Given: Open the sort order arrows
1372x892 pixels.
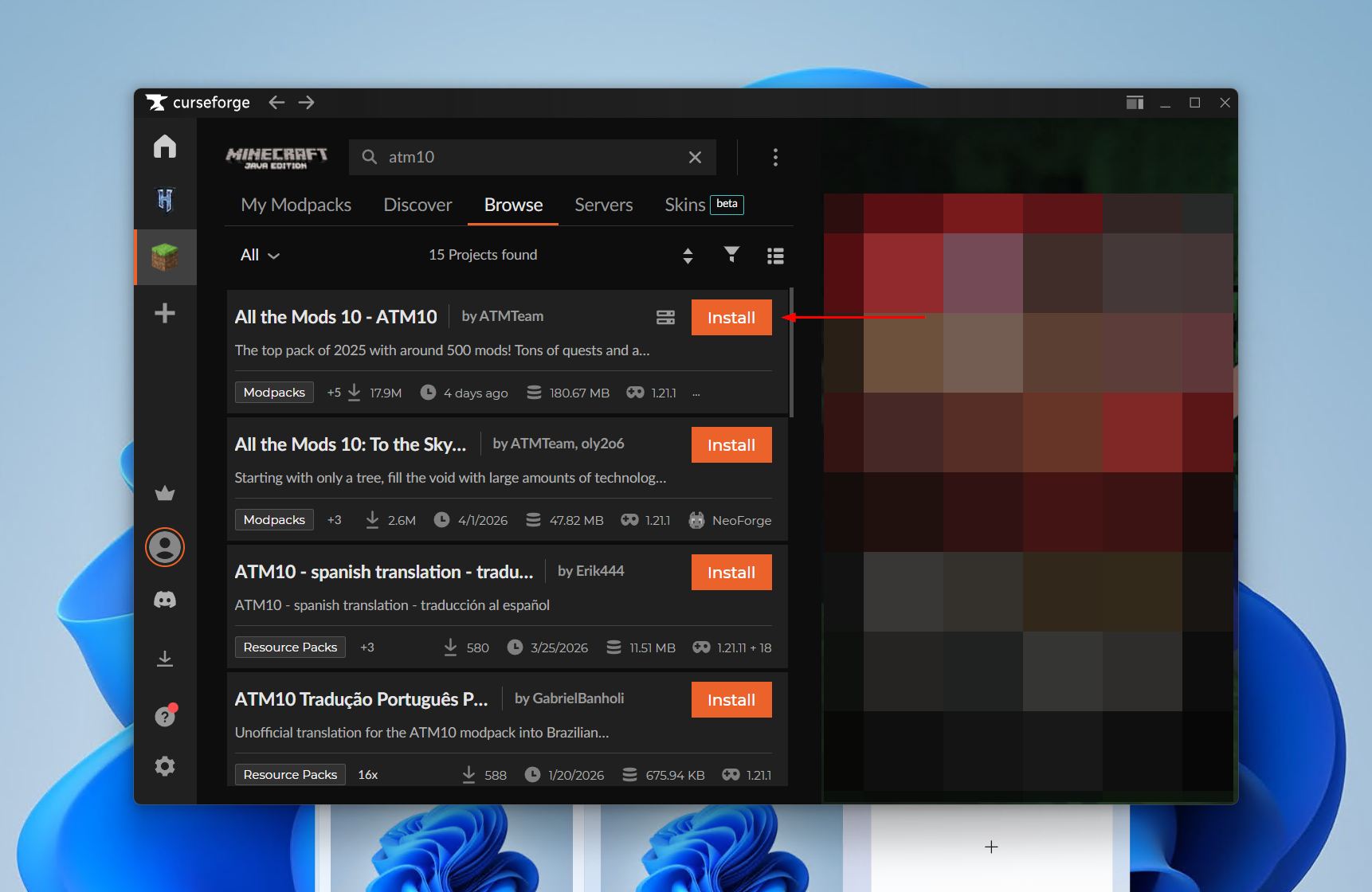Looking at the screenshot, I should 688,256.
